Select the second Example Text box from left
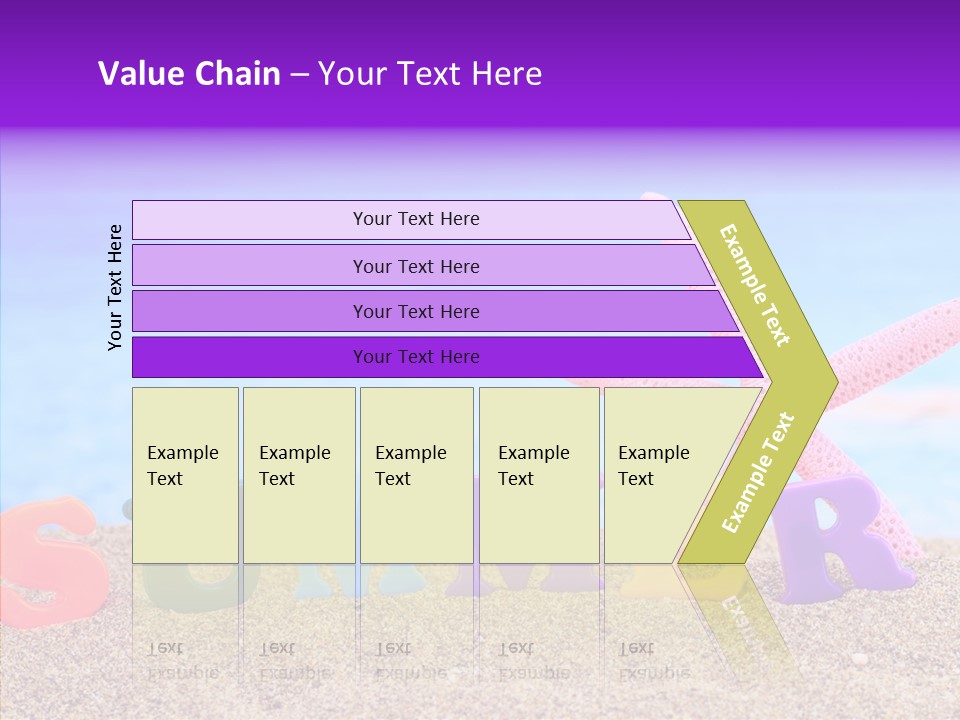The width and height of the screenshot is (960, 720). [x=299, y=474]
